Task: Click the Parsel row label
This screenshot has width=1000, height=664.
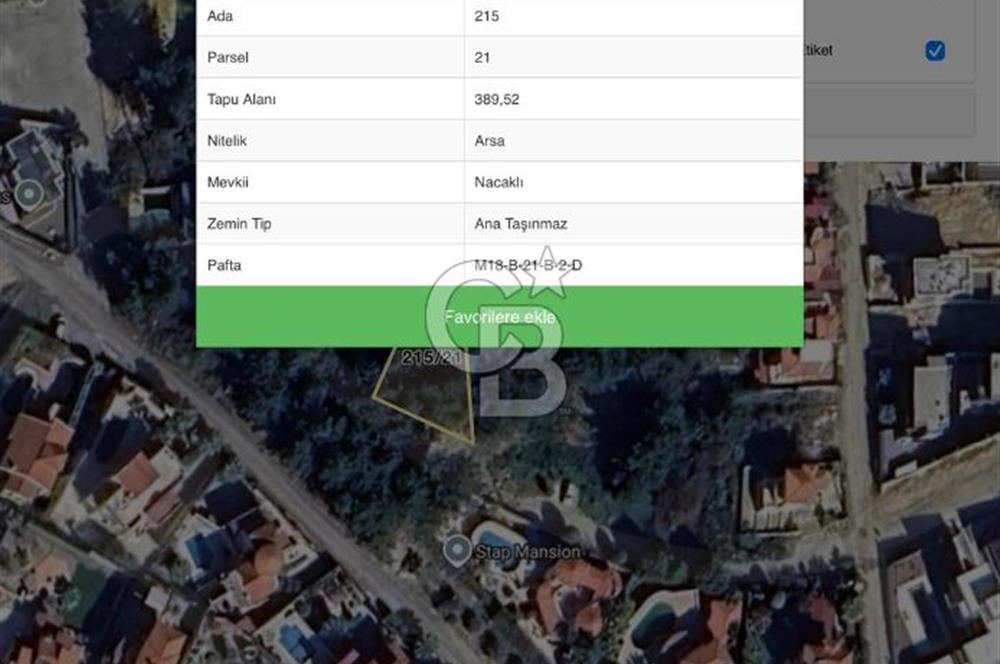Action: coord(228,57)
